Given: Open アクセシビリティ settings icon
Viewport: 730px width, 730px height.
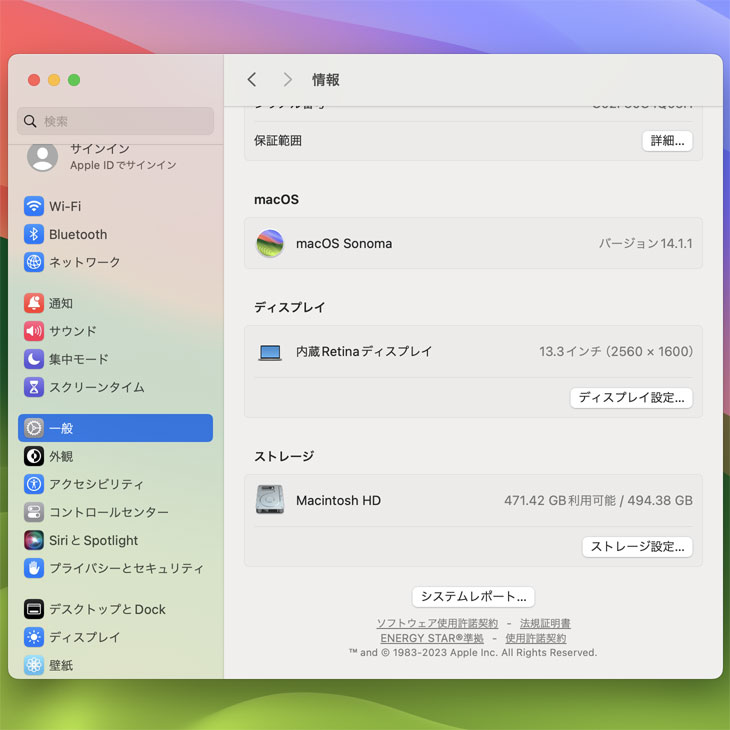Looking at the screenshot, I should [34, 484].
